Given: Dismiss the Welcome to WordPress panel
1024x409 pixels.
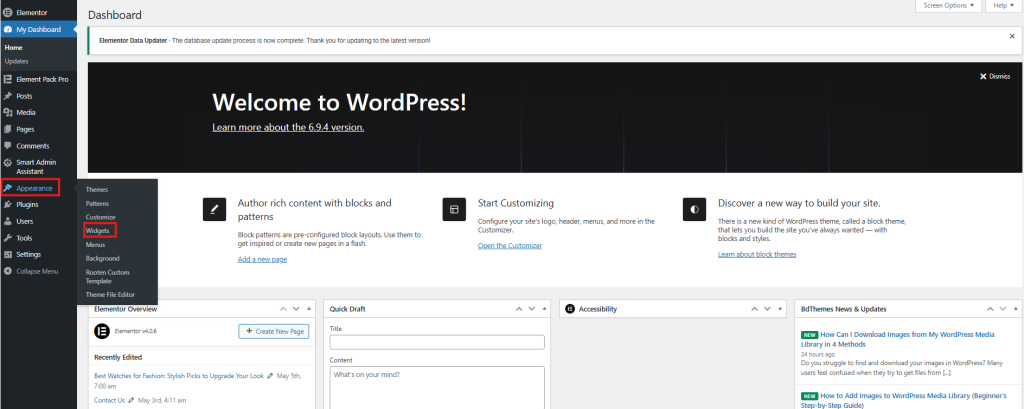Looking at the screenshot, I should [x=995, y=76].
